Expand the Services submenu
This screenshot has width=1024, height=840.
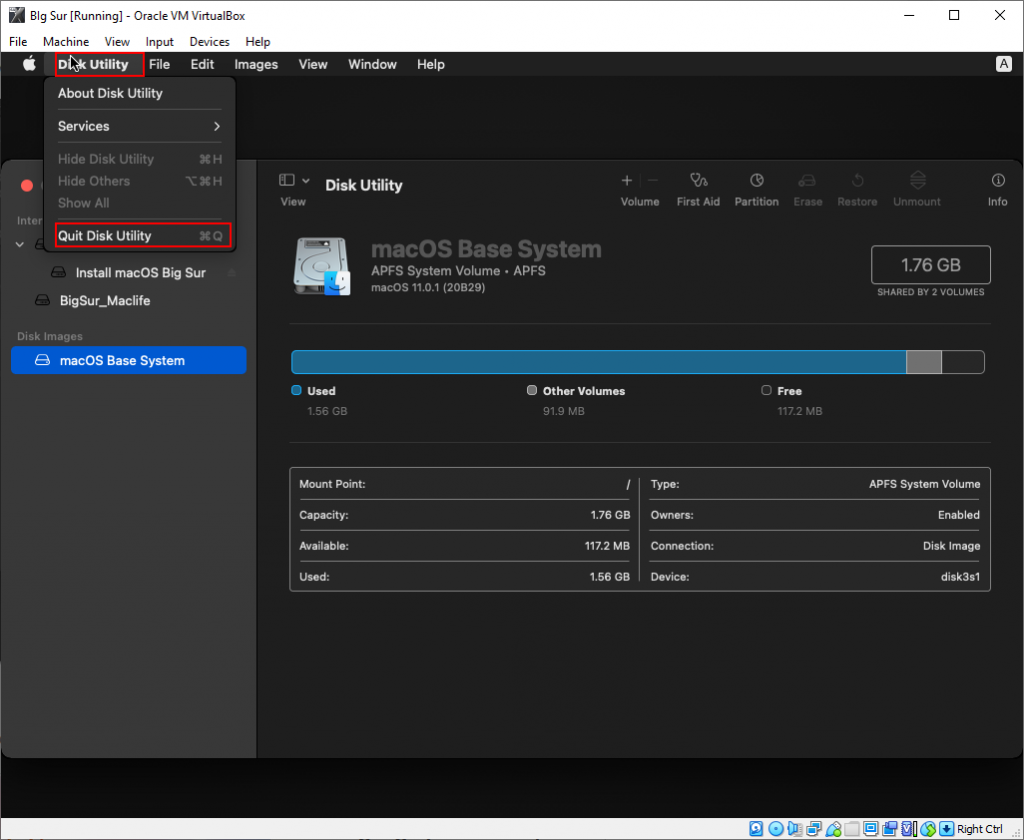(x=139, y=126)
